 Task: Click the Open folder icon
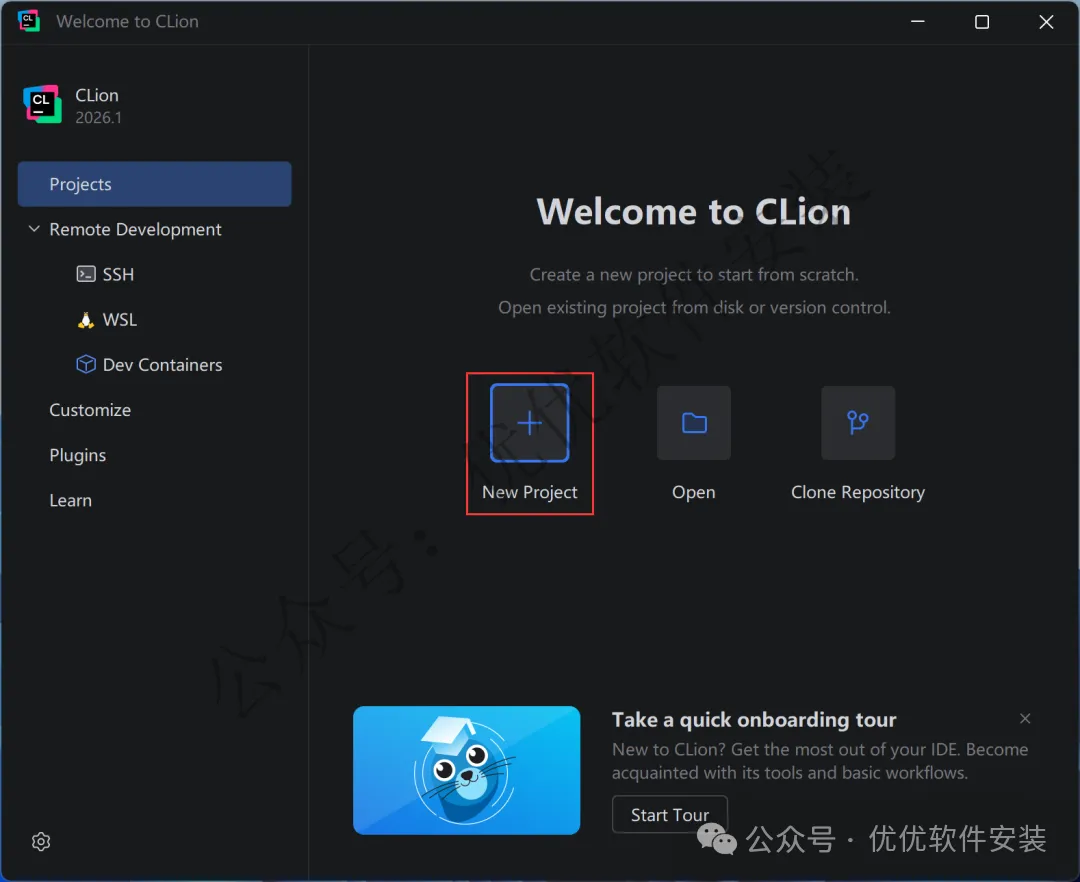coord(694,423)
